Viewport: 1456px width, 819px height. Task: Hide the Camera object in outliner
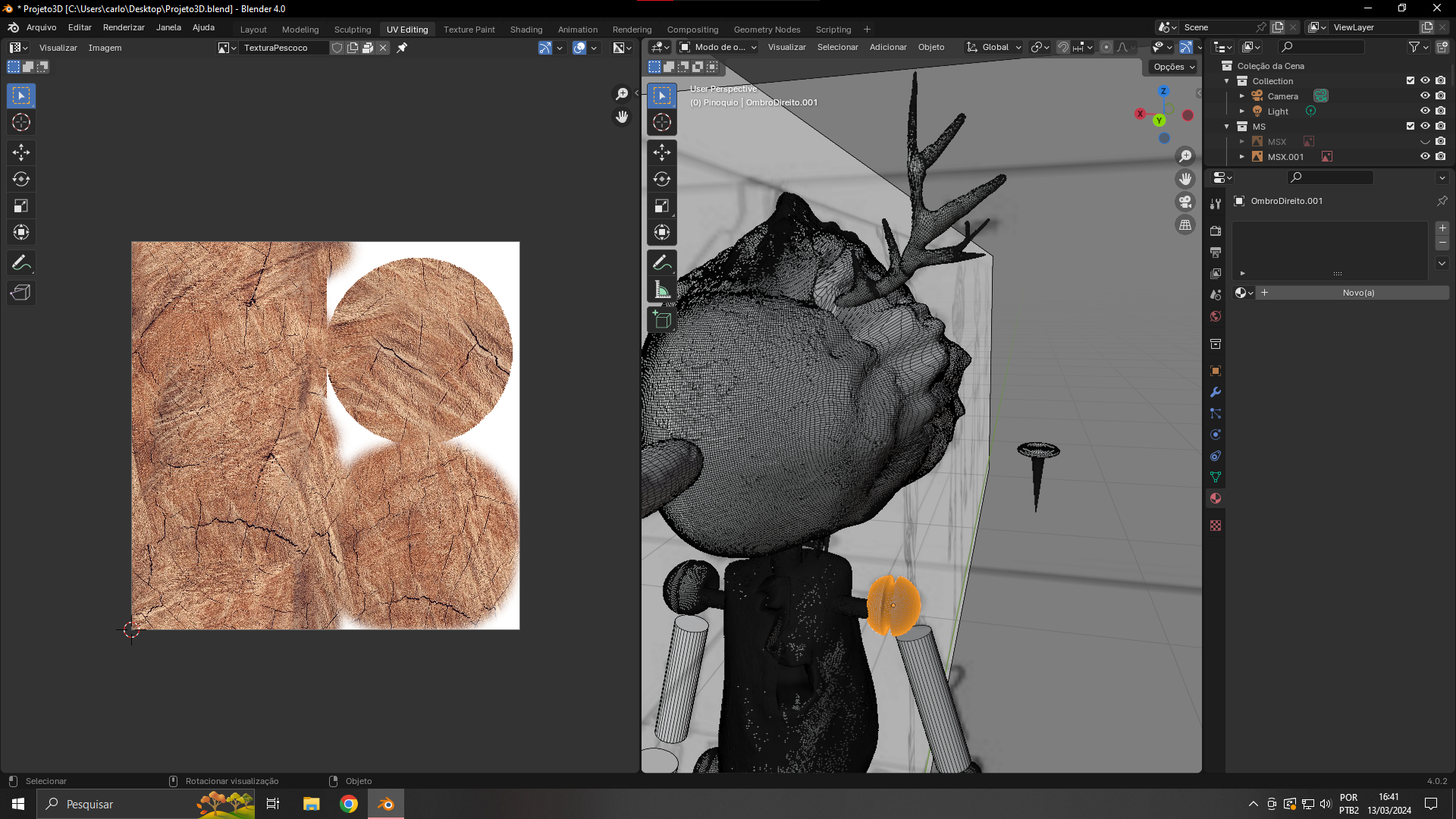(x=1425, y=96)
